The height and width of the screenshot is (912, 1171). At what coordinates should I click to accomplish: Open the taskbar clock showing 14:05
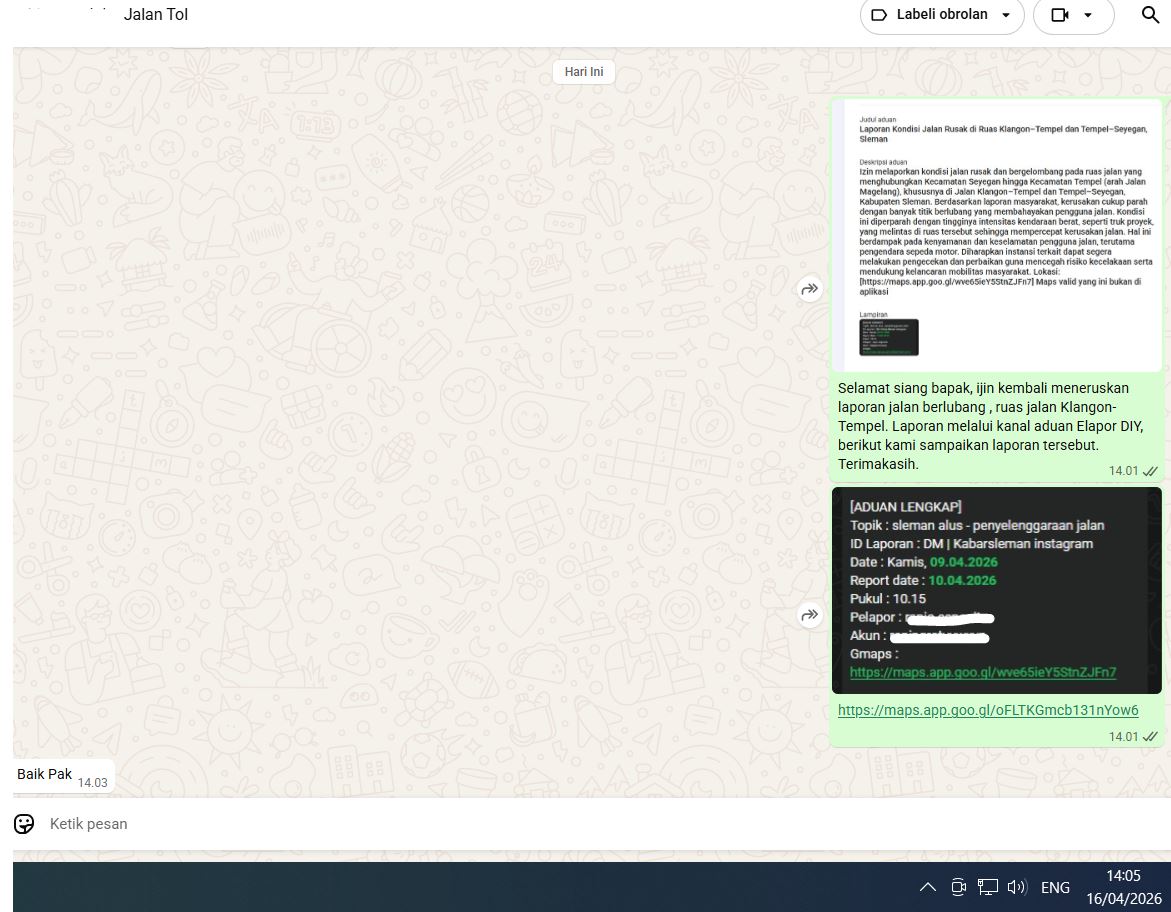coord(1123,887)
